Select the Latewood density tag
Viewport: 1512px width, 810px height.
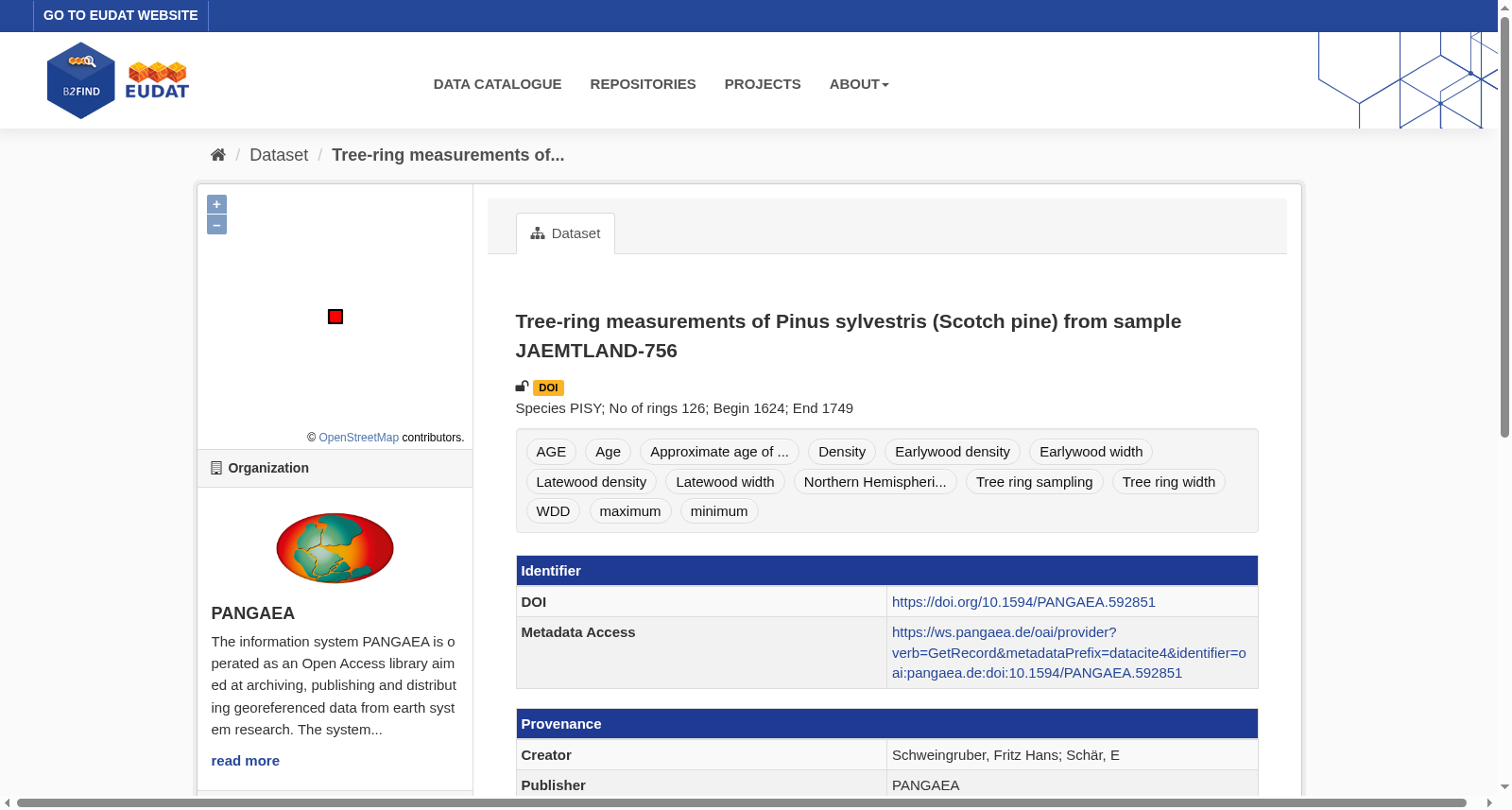point(592,482)
